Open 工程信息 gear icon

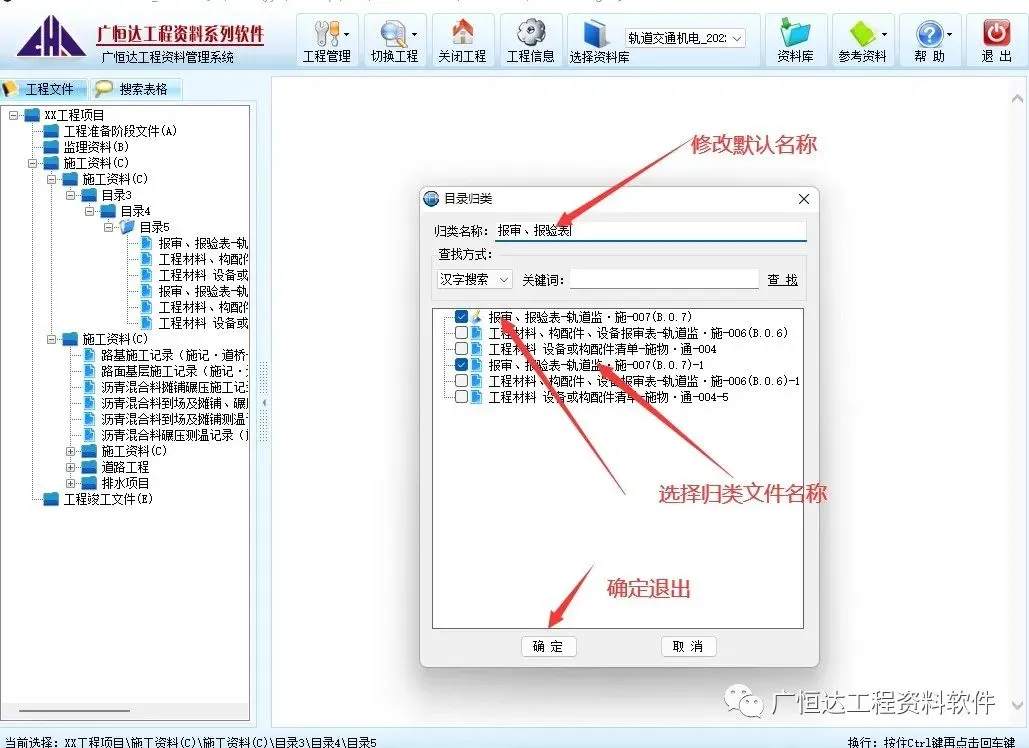(x=530, y=32)
